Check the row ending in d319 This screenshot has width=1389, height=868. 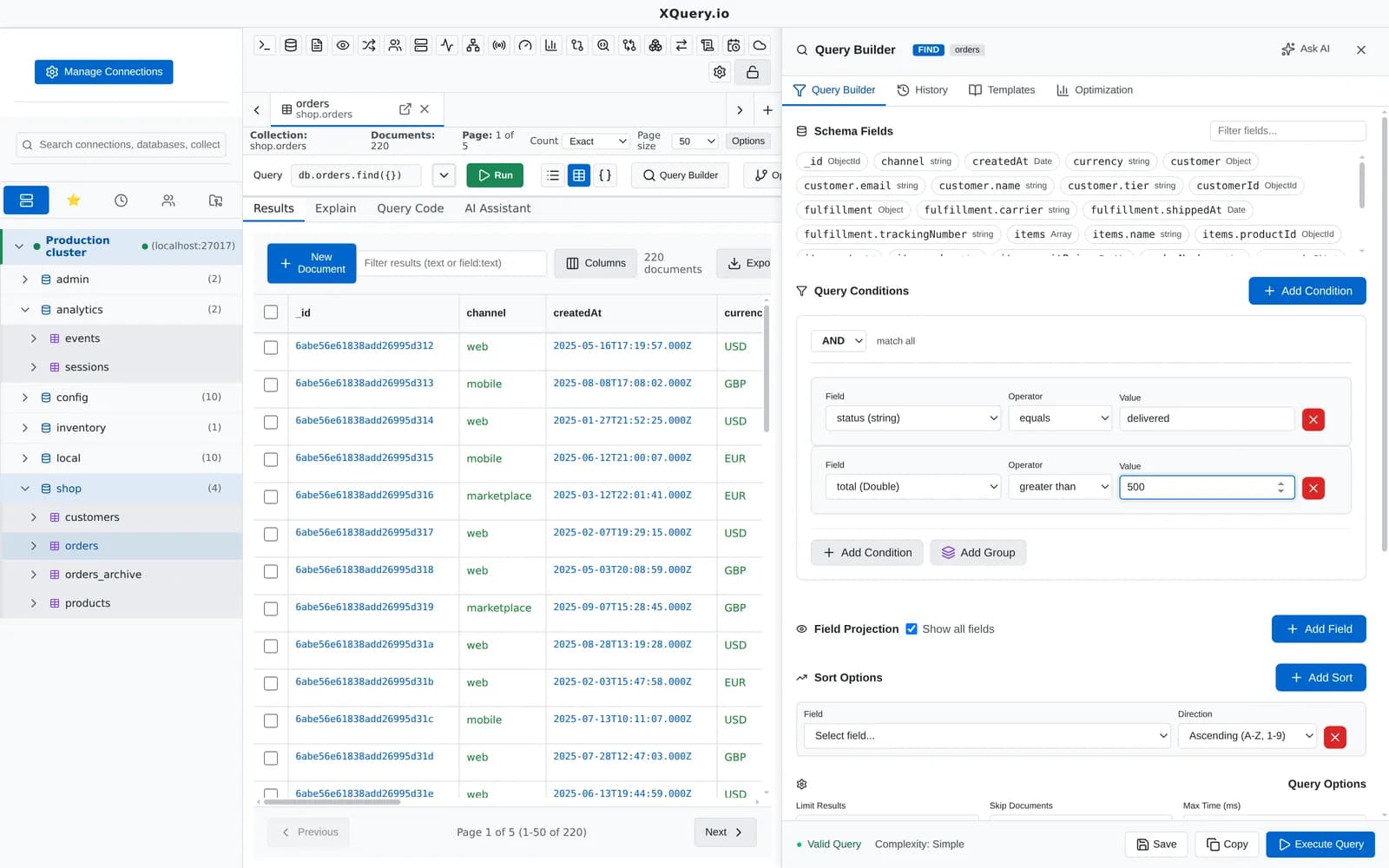pyautogui.click(x=271, y=608)
